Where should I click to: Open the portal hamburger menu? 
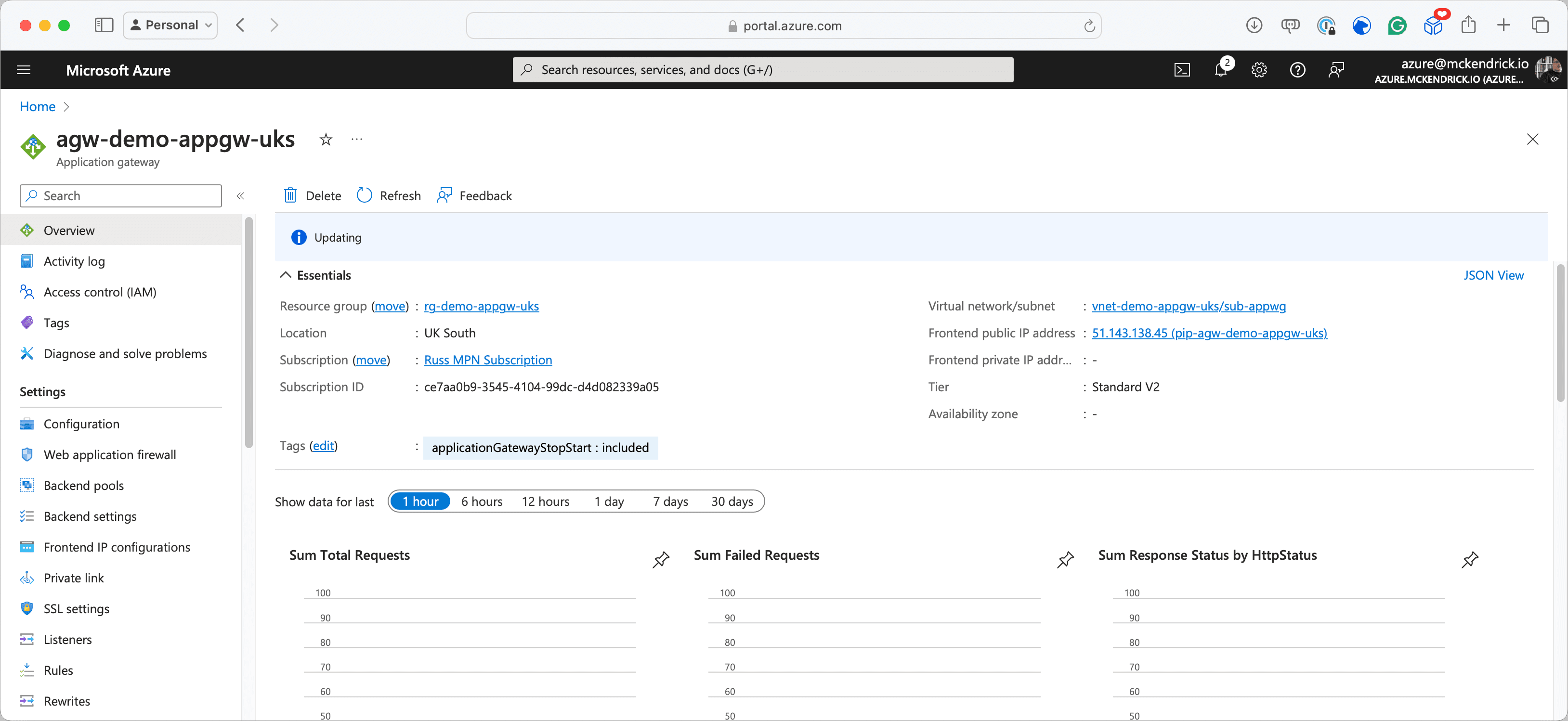pyautogui.click(x=24, y=70)
